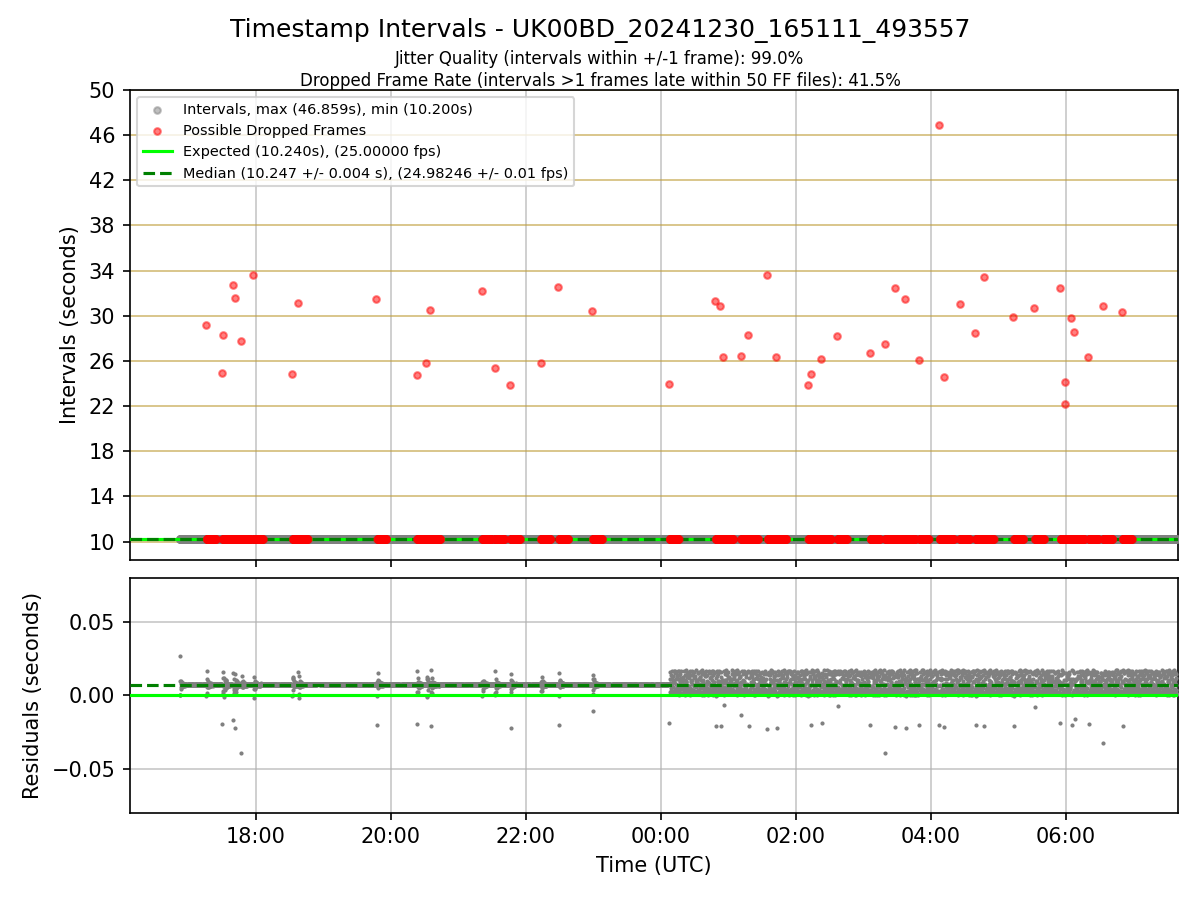1200x900 pixels.
Task: Click the red dot marker for Possible Dropped Frames
Action: click(157, 130)
